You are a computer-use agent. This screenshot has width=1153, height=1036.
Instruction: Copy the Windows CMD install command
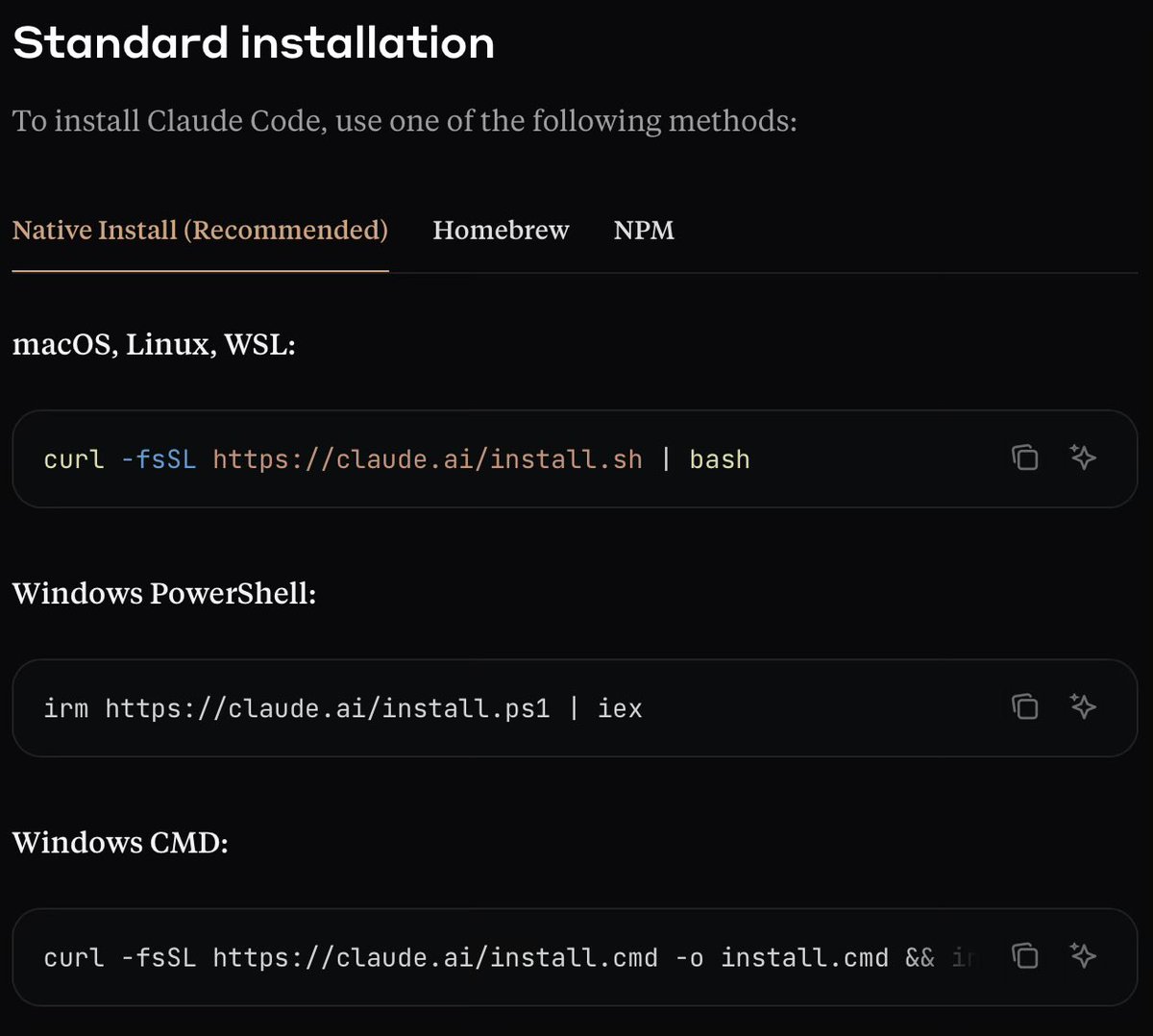click(1025, 955)
